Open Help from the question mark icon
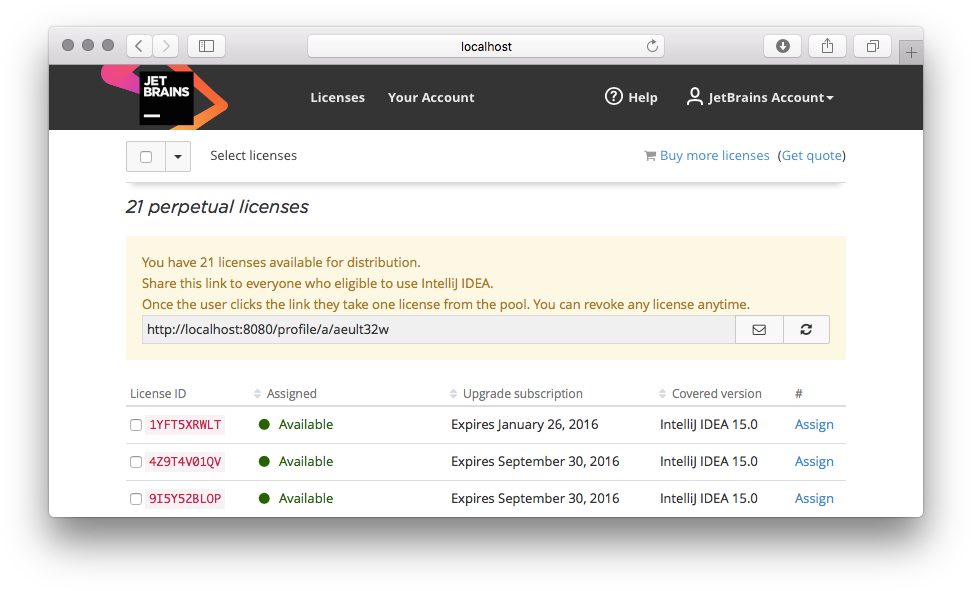 pos(613,97)
